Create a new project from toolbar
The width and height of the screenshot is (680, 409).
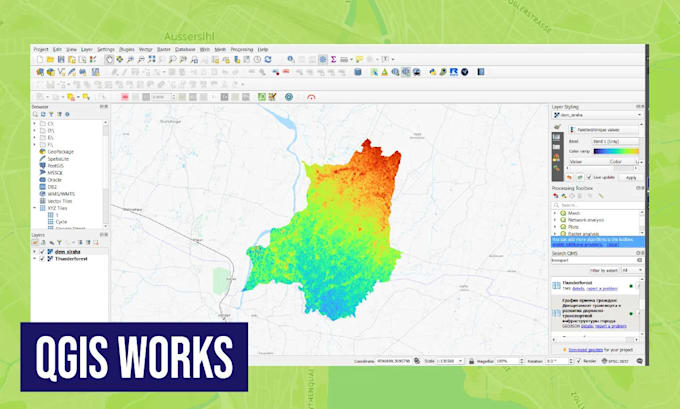tap(40, 59)
